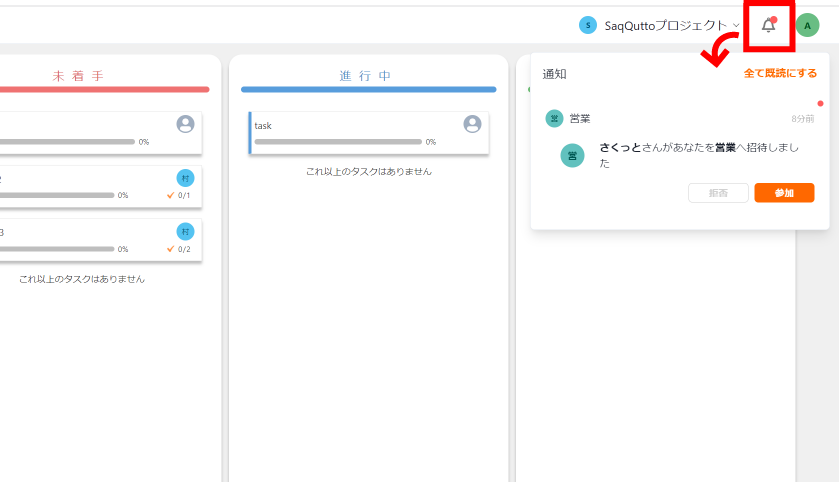Open the green "A" user avatar menu
This screenshot has width=839, height=482.
click(807, 26)
